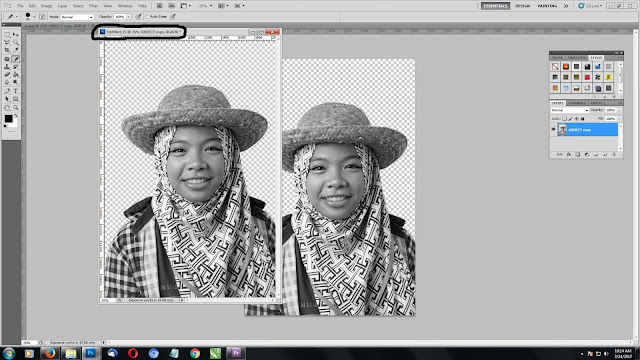Open the brush preset picker

click(29, 17)
